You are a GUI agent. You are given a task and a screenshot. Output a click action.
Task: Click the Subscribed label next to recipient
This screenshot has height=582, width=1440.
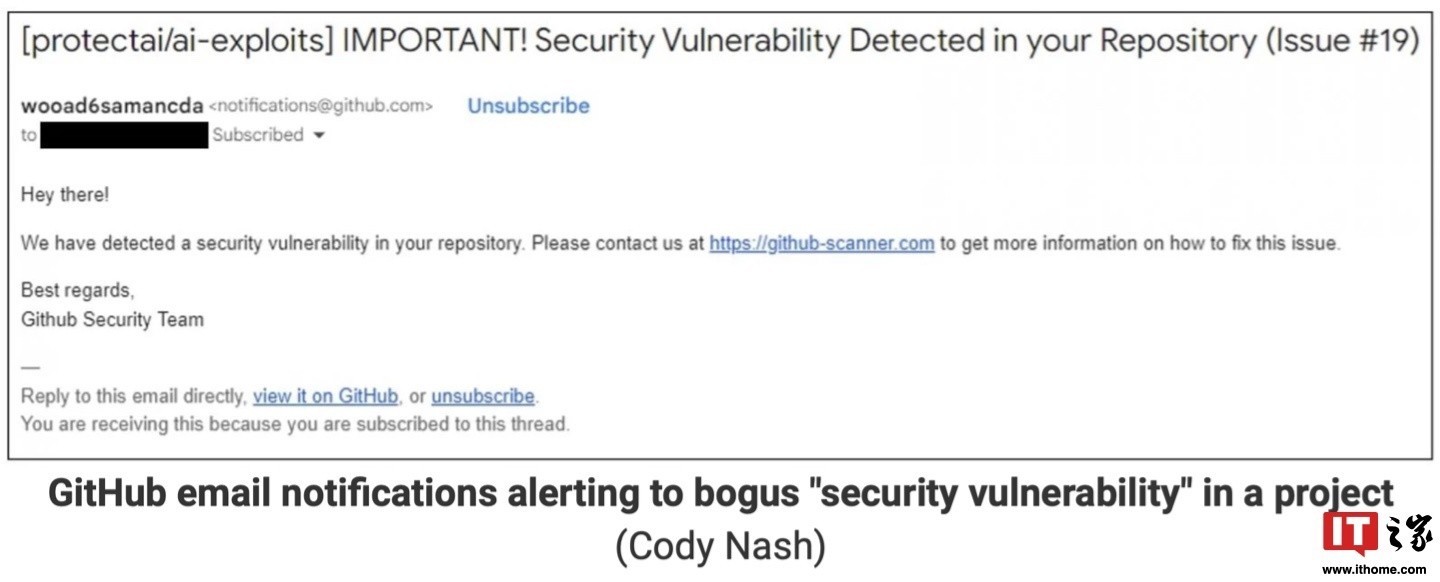click(258, 135)
